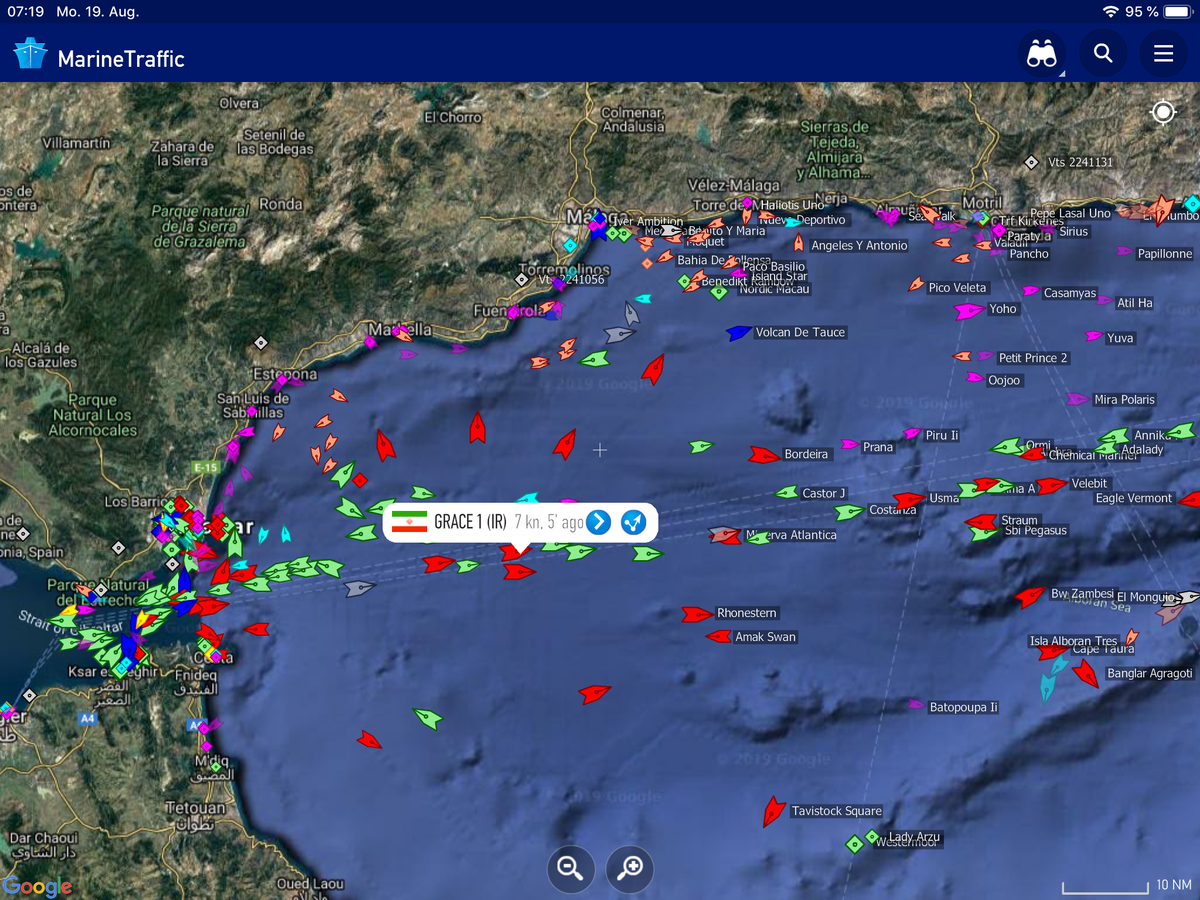The image size is (1200, 900).
Task: Select the green Castor J cargo ship
Action: pyautogui.click(x=788, y=492)
